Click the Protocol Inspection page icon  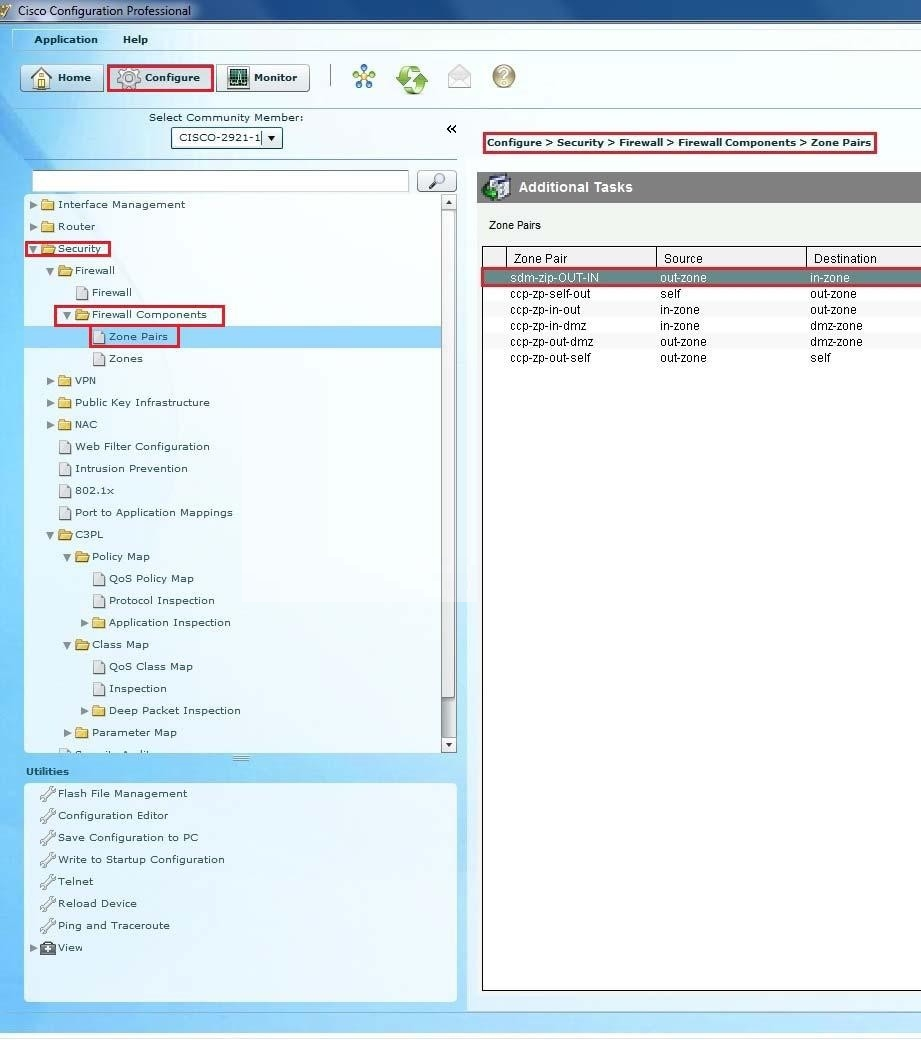[x=99, y=601]
